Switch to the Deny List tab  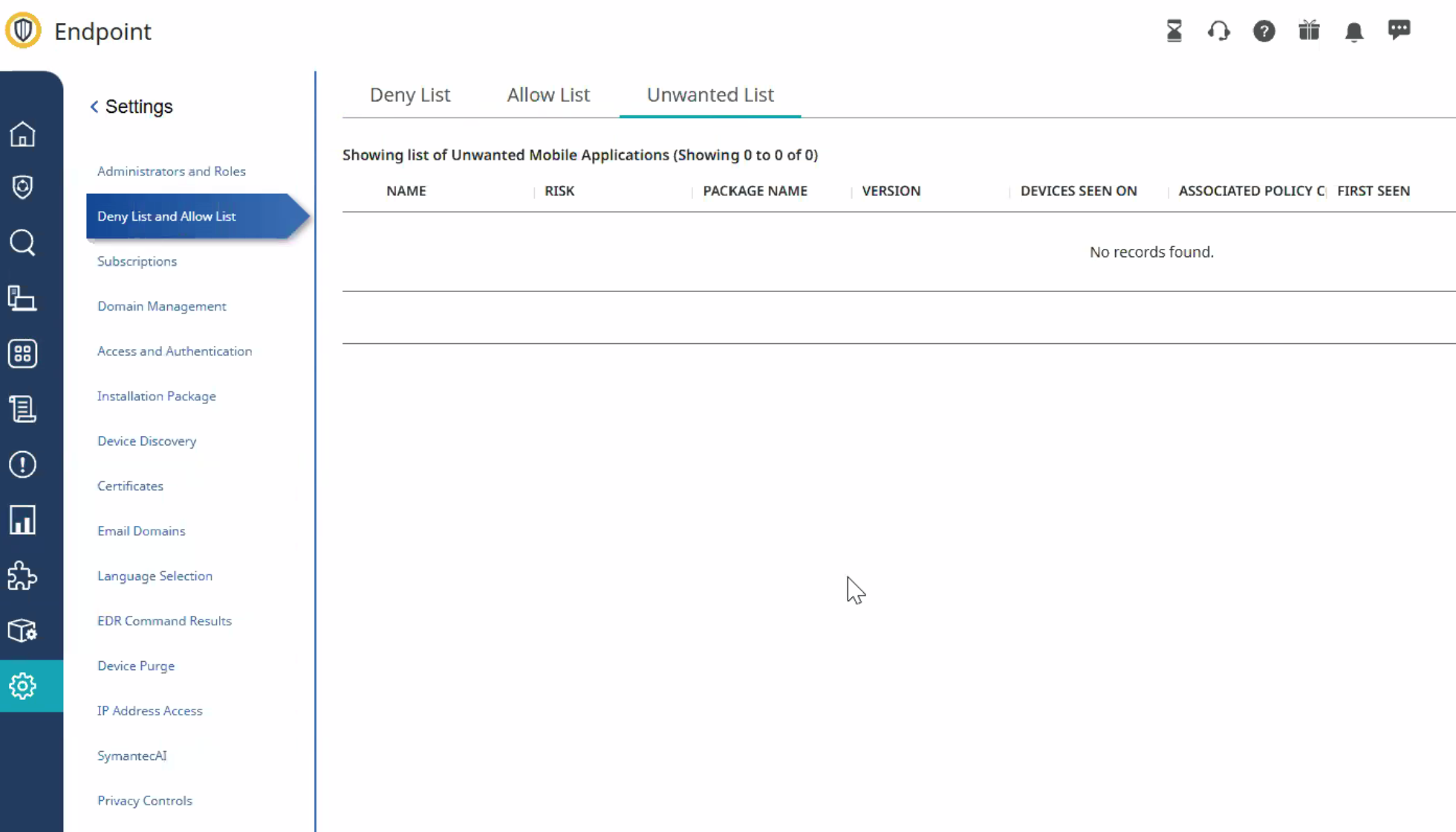coord(410,95)
